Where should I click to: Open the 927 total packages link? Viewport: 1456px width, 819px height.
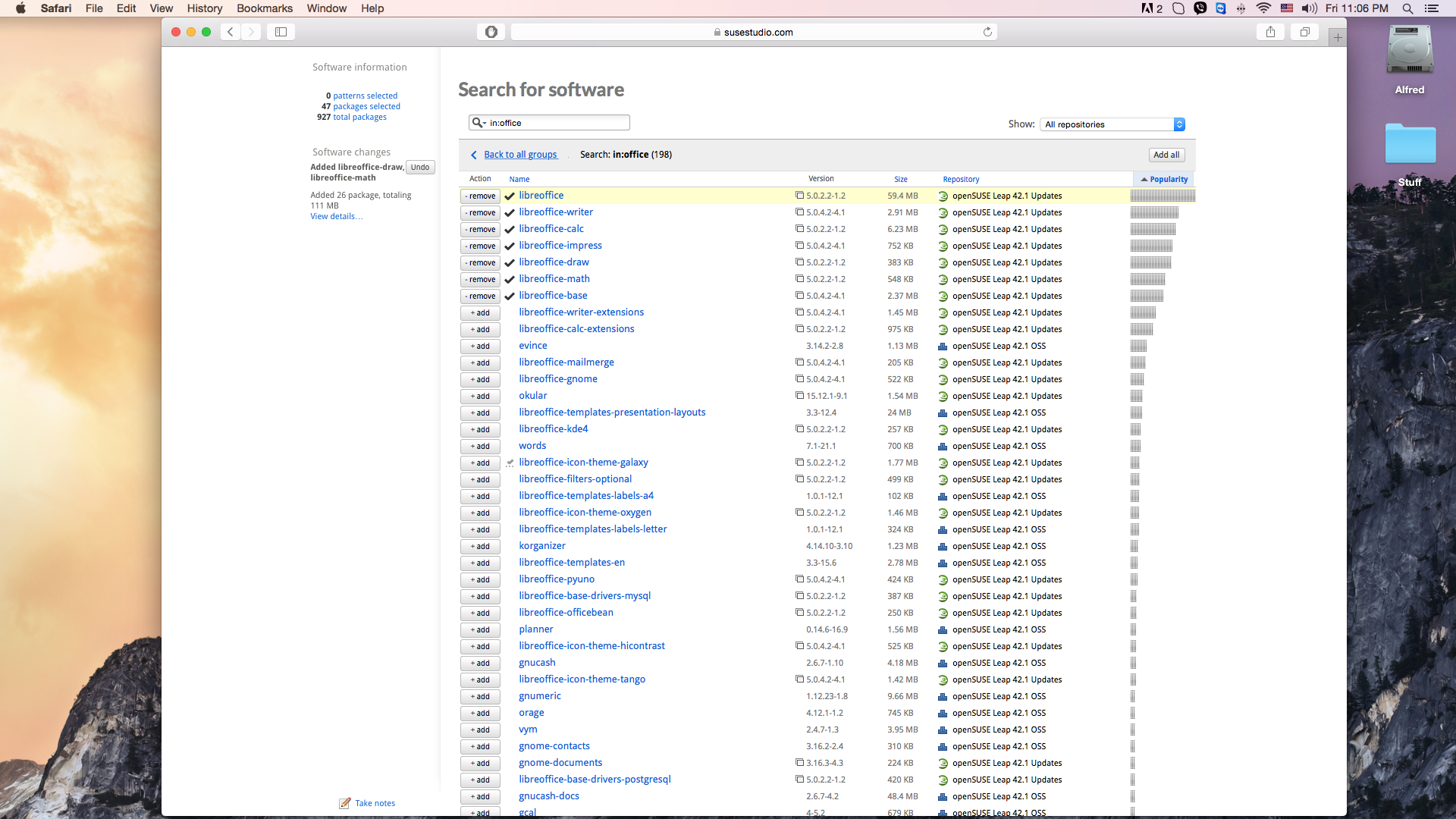(359, 117)
